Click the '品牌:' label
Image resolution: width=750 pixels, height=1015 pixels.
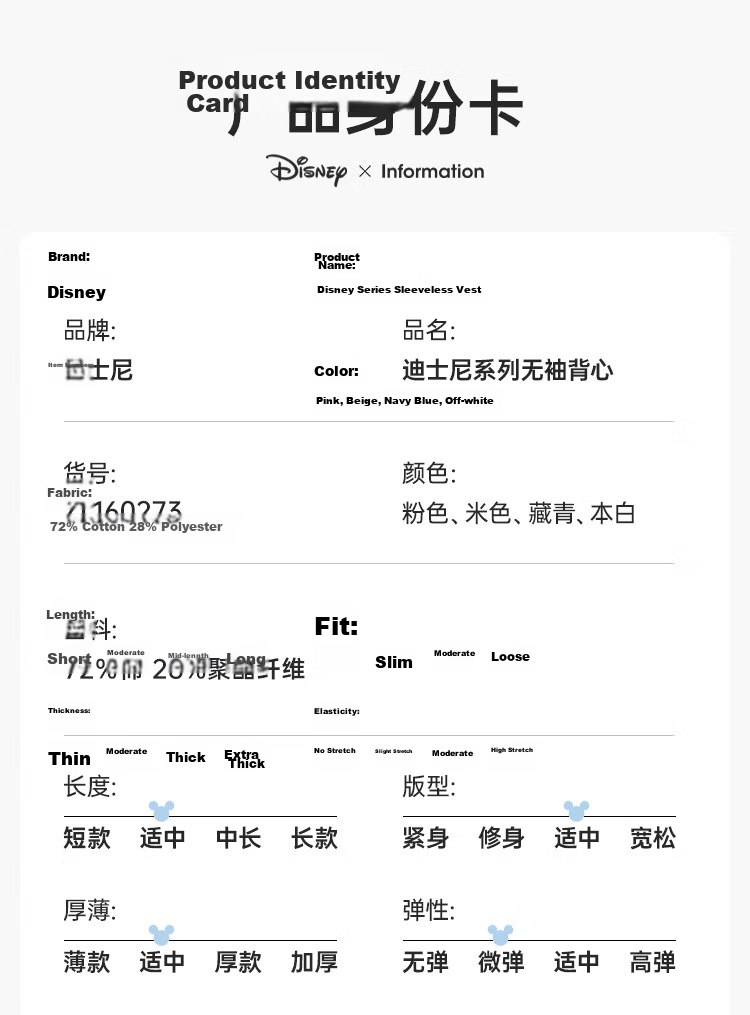pos(90,330)
